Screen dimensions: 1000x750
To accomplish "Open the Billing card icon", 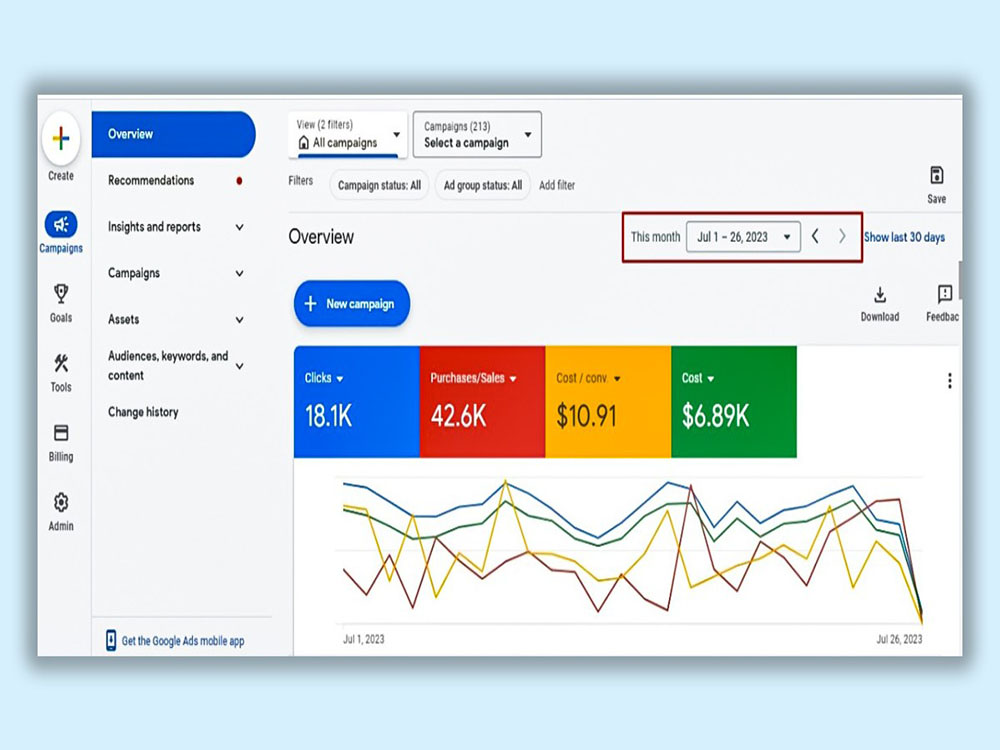I will (61, 433).
